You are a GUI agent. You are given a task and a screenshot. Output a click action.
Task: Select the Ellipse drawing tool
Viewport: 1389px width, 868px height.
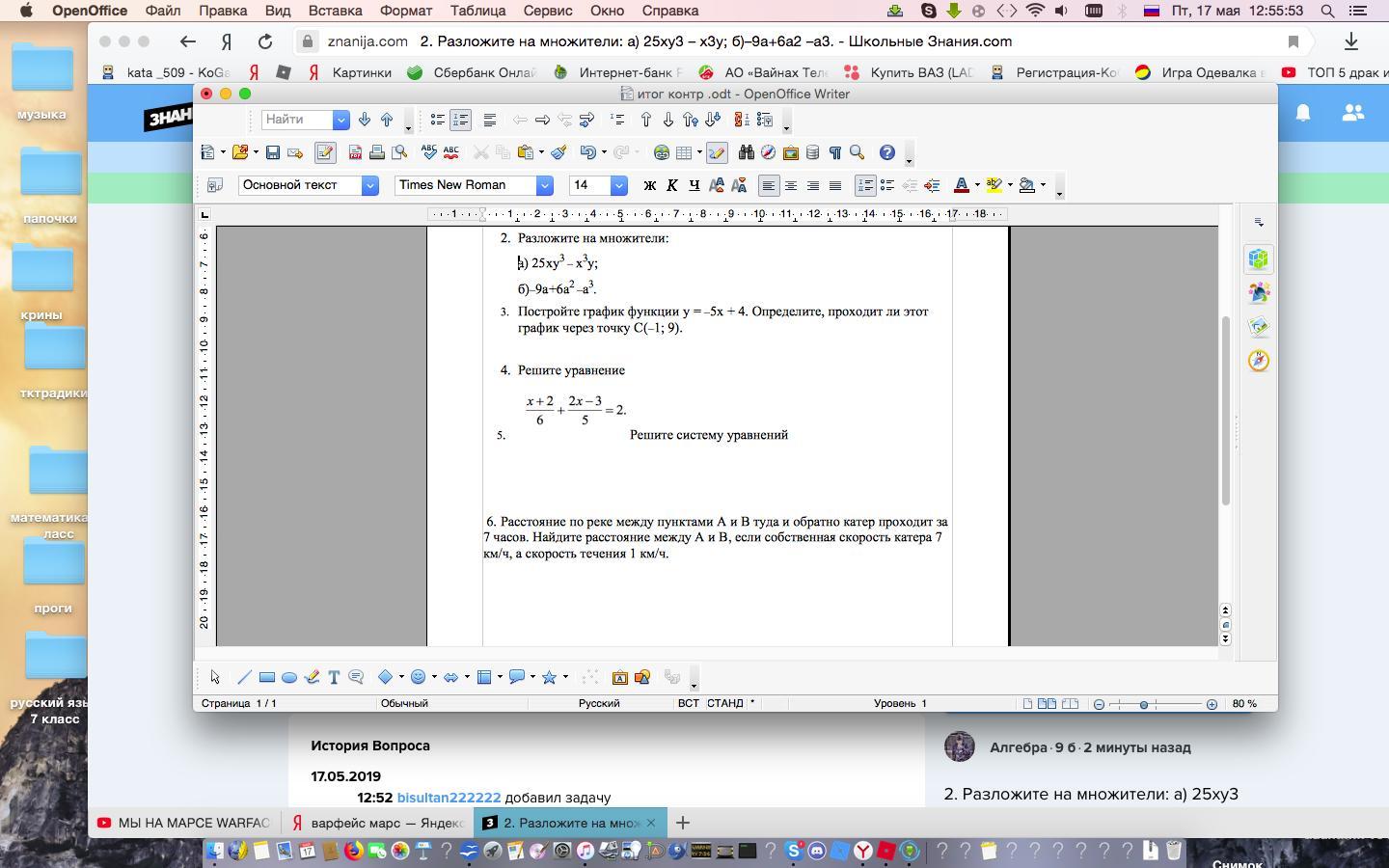point(288,677)
